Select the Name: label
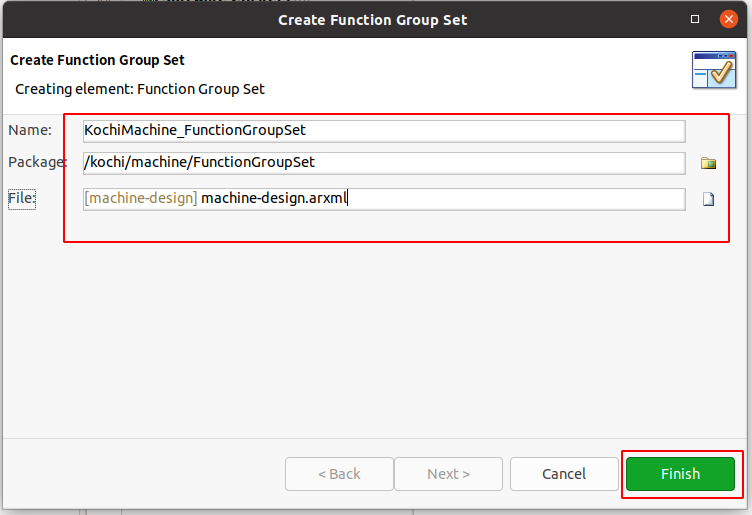Viewport: 752px width, 515px height. (30, 130)
